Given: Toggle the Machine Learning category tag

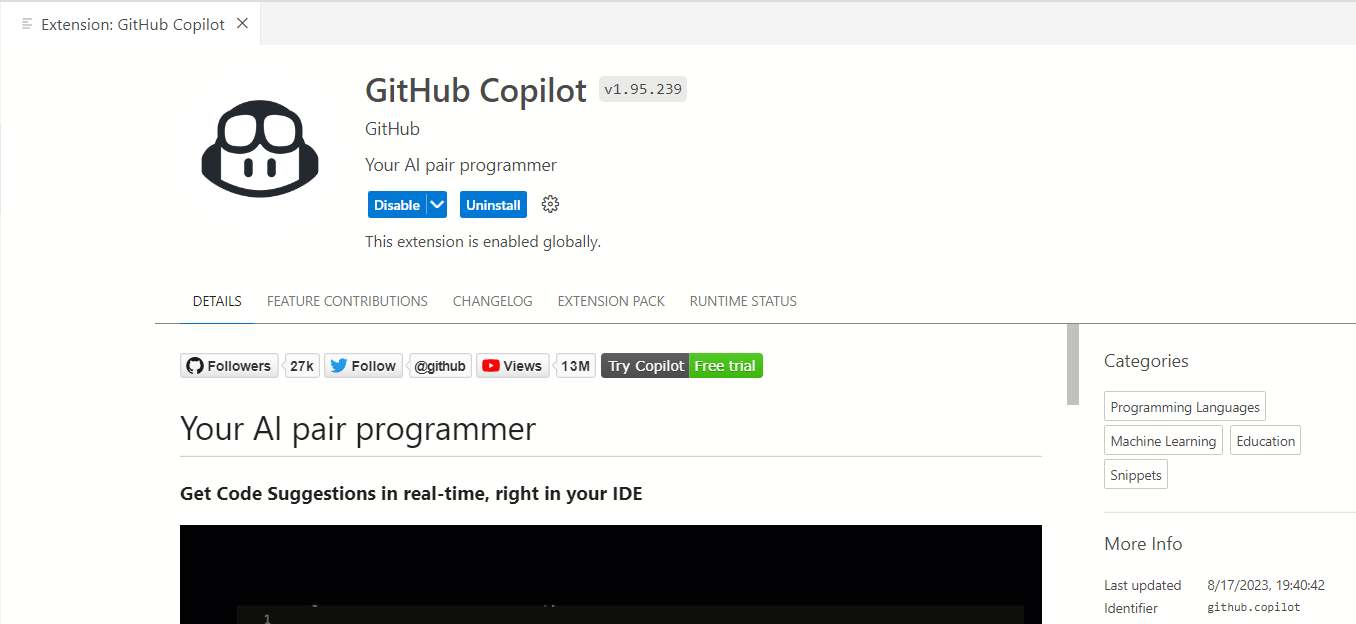Looking at the screenshot, I should click(x=1163, y=440).
